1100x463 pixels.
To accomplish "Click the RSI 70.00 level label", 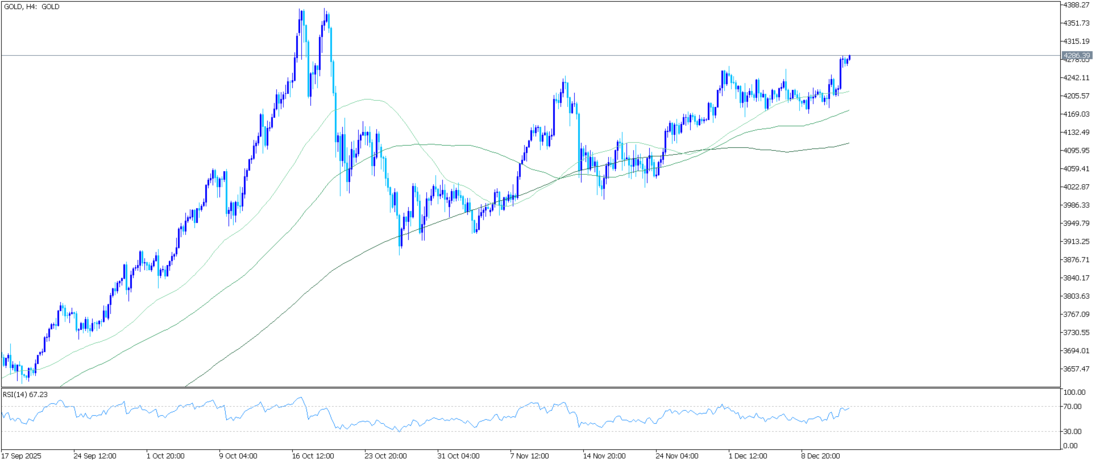I will [1072, 407].
